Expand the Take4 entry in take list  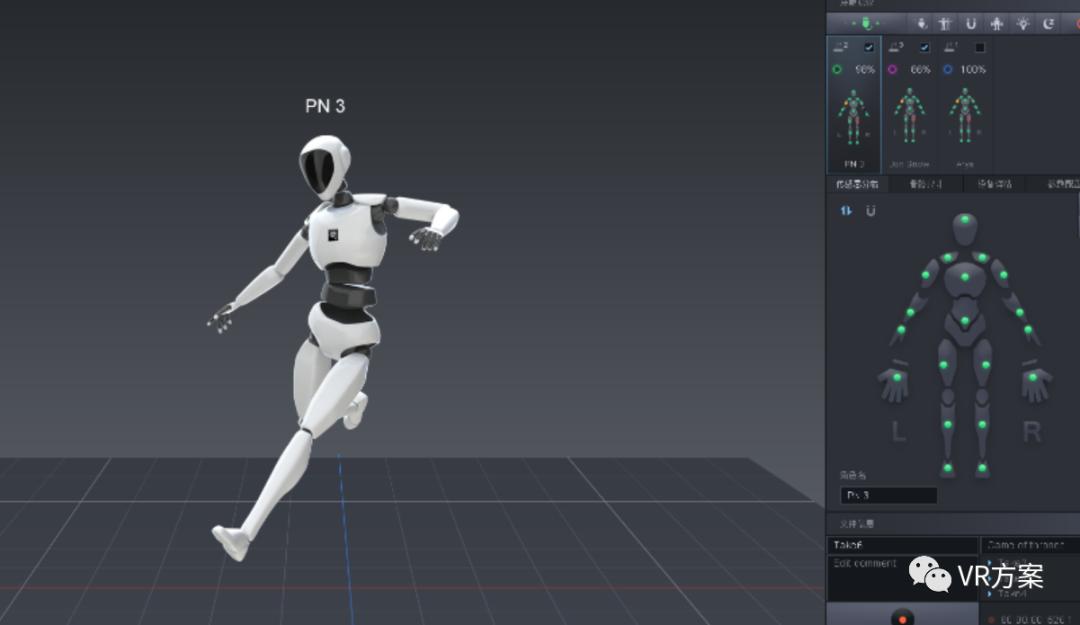[989, 593]
